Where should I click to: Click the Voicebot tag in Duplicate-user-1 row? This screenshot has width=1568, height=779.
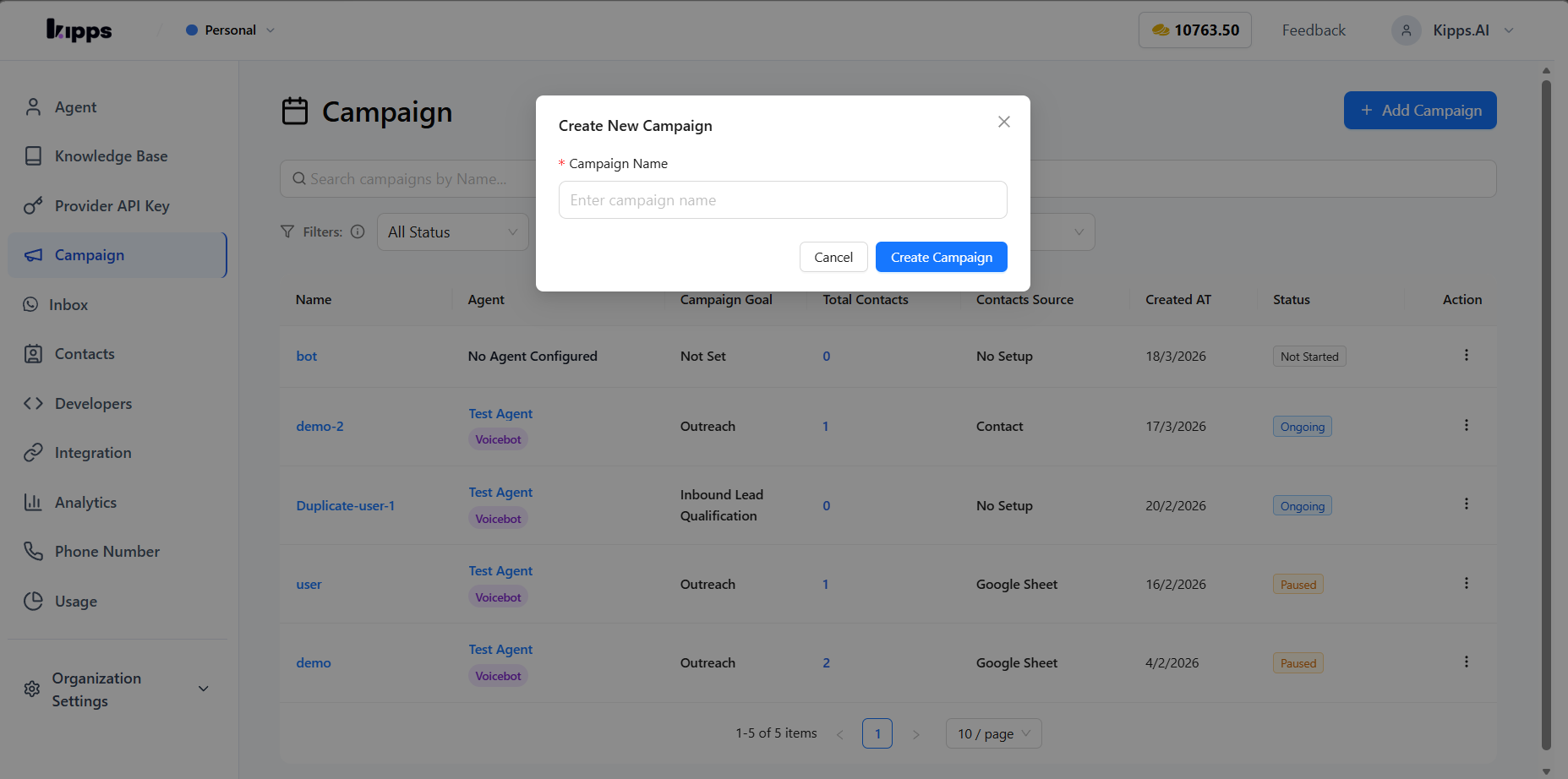click(498, 519)
